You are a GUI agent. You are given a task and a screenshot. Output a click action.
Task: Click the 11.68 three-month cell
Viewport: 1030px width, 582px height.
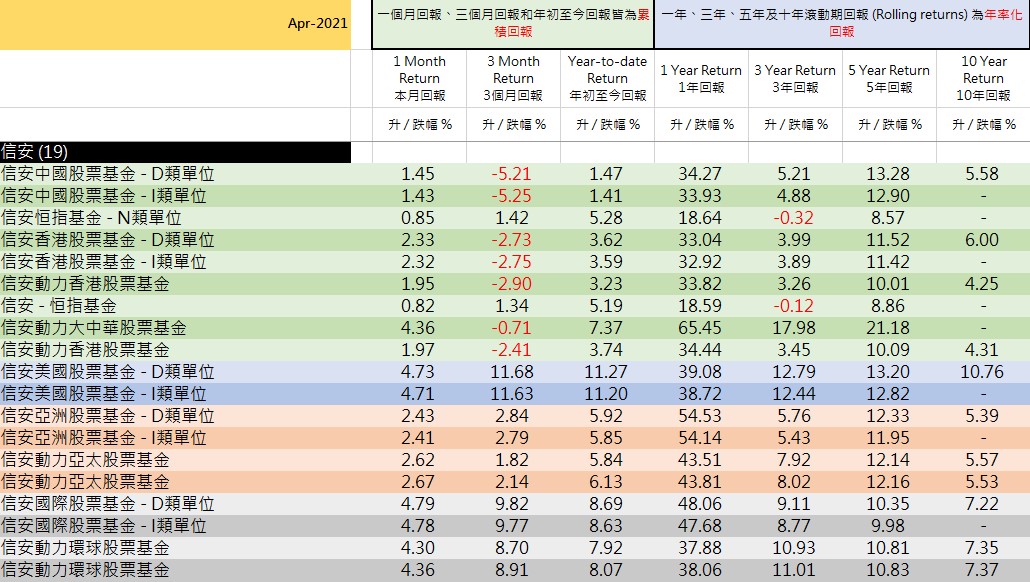pos(512,372)
